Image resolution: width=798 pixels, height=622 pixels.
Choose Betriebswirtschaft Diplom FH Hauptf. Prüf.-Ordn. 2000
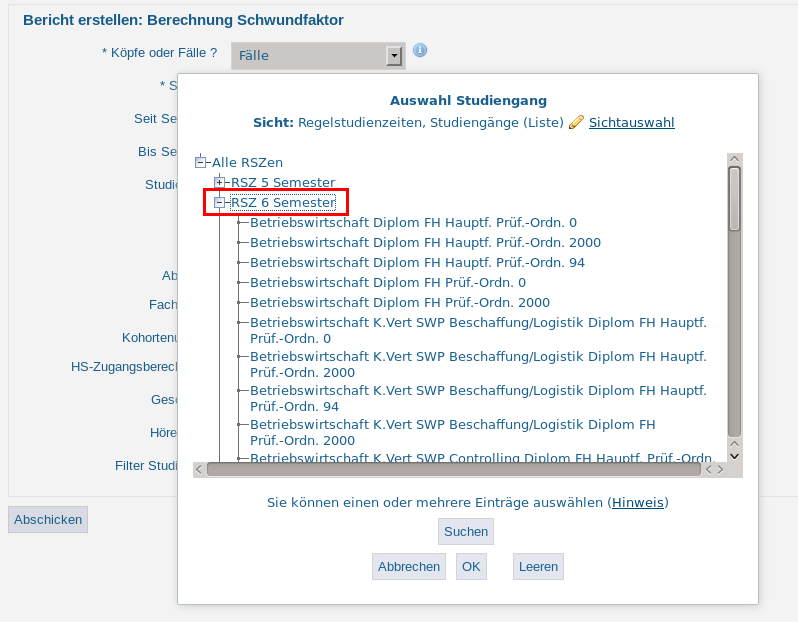click(425, 242)
